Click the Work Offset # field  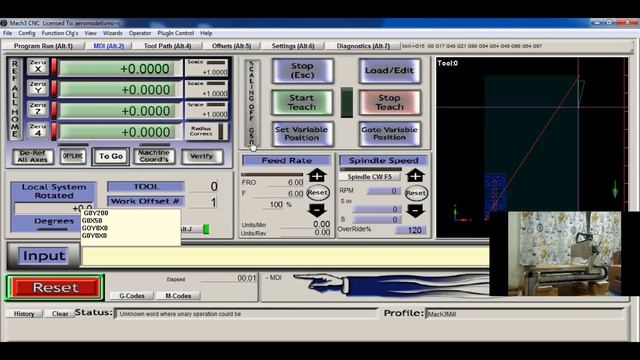point(203,202)
